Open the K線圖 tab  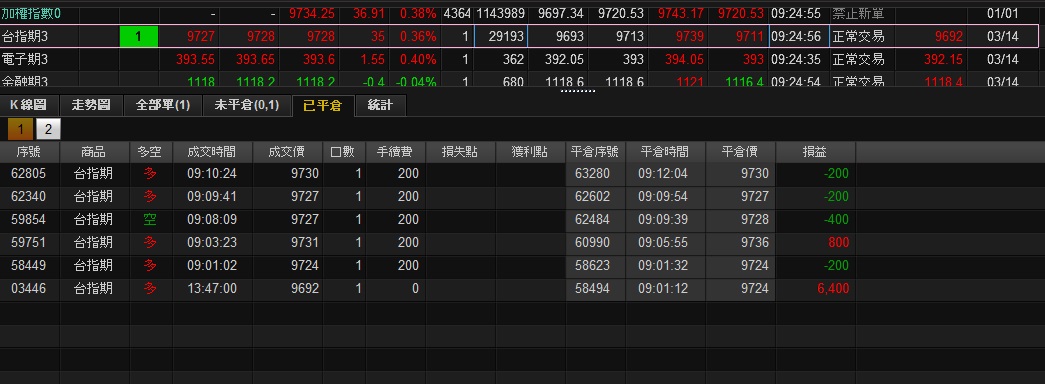click(x=29, y=105)
